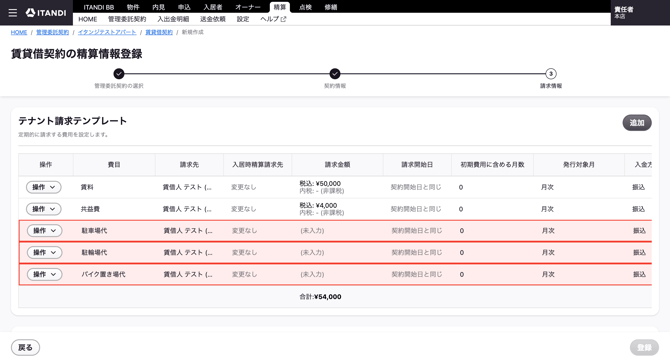Click the (未入力) amount in バイク置き場代 row
This screenshot has height=363, width=670.
(x=312, y=274)
